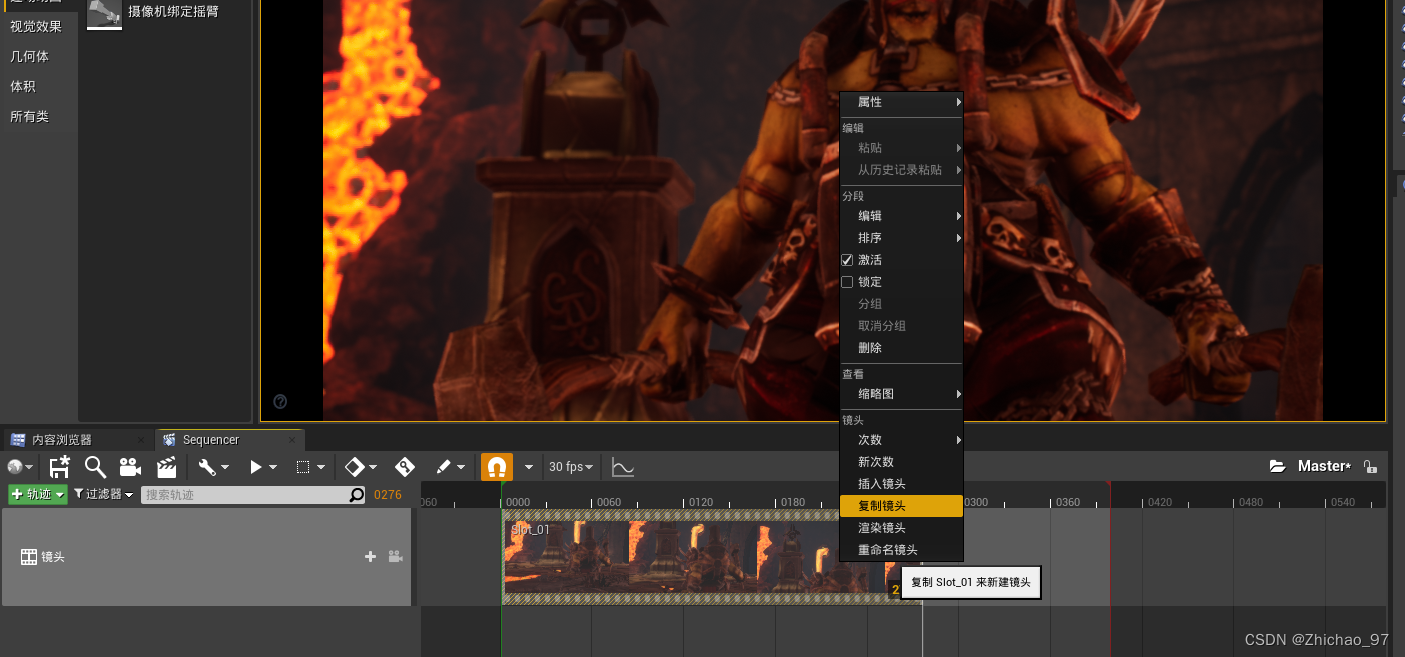Select the 所有类 category
The image size is (1405, 657).
click(29, 117)
